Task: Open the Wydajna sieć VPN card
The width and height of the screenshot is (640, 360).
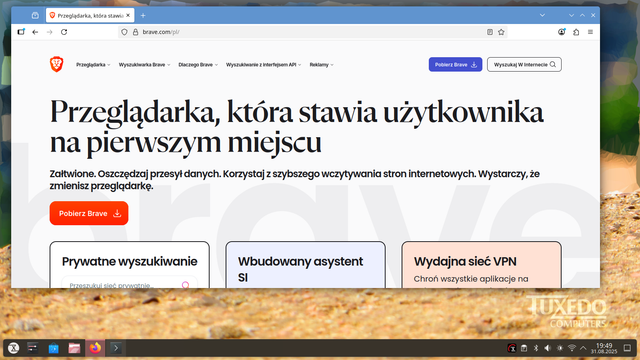Action: (x=481, y=264)
